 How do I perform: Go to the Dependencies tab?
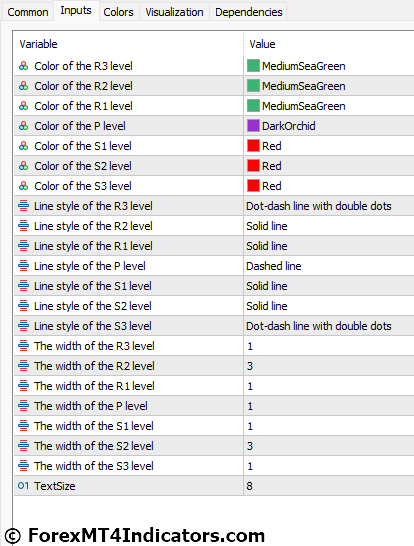(x=249, y=12)
